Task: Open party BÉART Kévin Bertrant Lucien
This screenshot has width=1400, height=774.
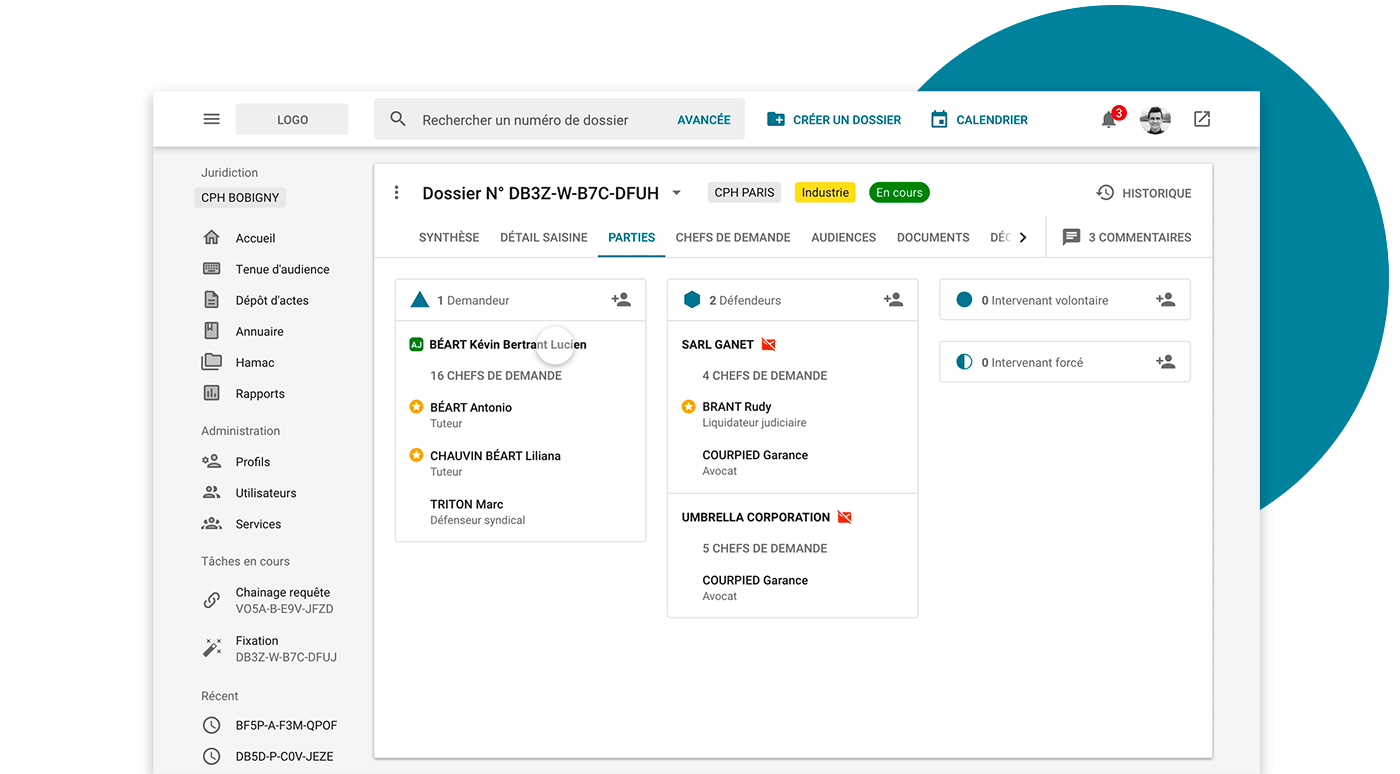Action: pos(508,344)
